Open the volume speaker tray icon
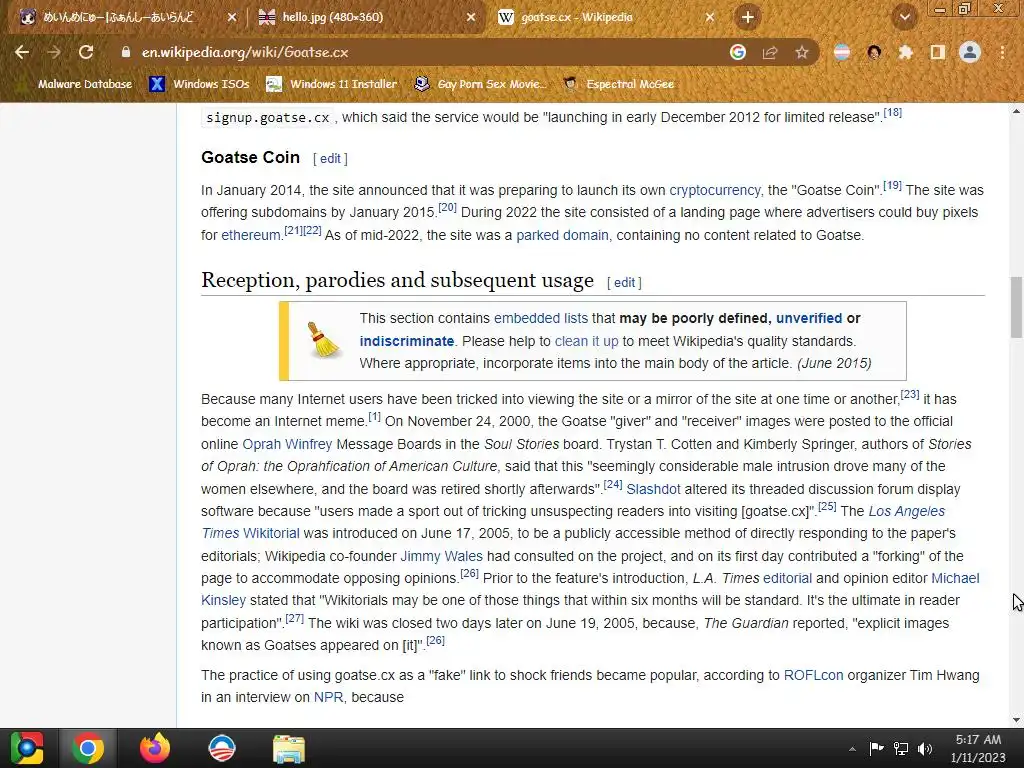 [x=925, y=748]
